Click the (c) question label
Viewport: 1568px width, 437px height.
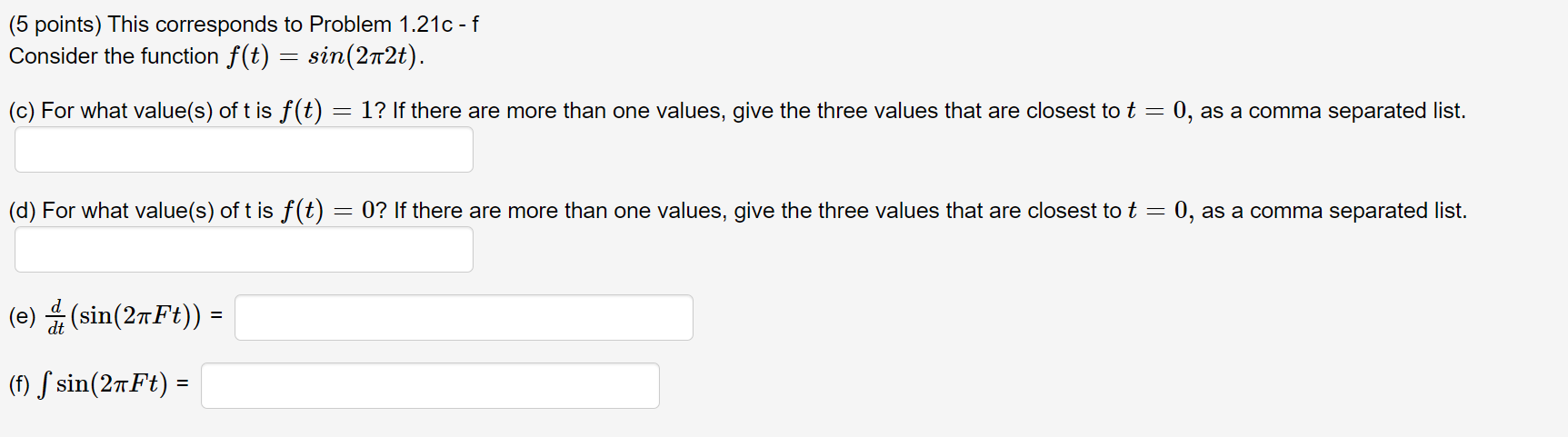coord(22,111)
